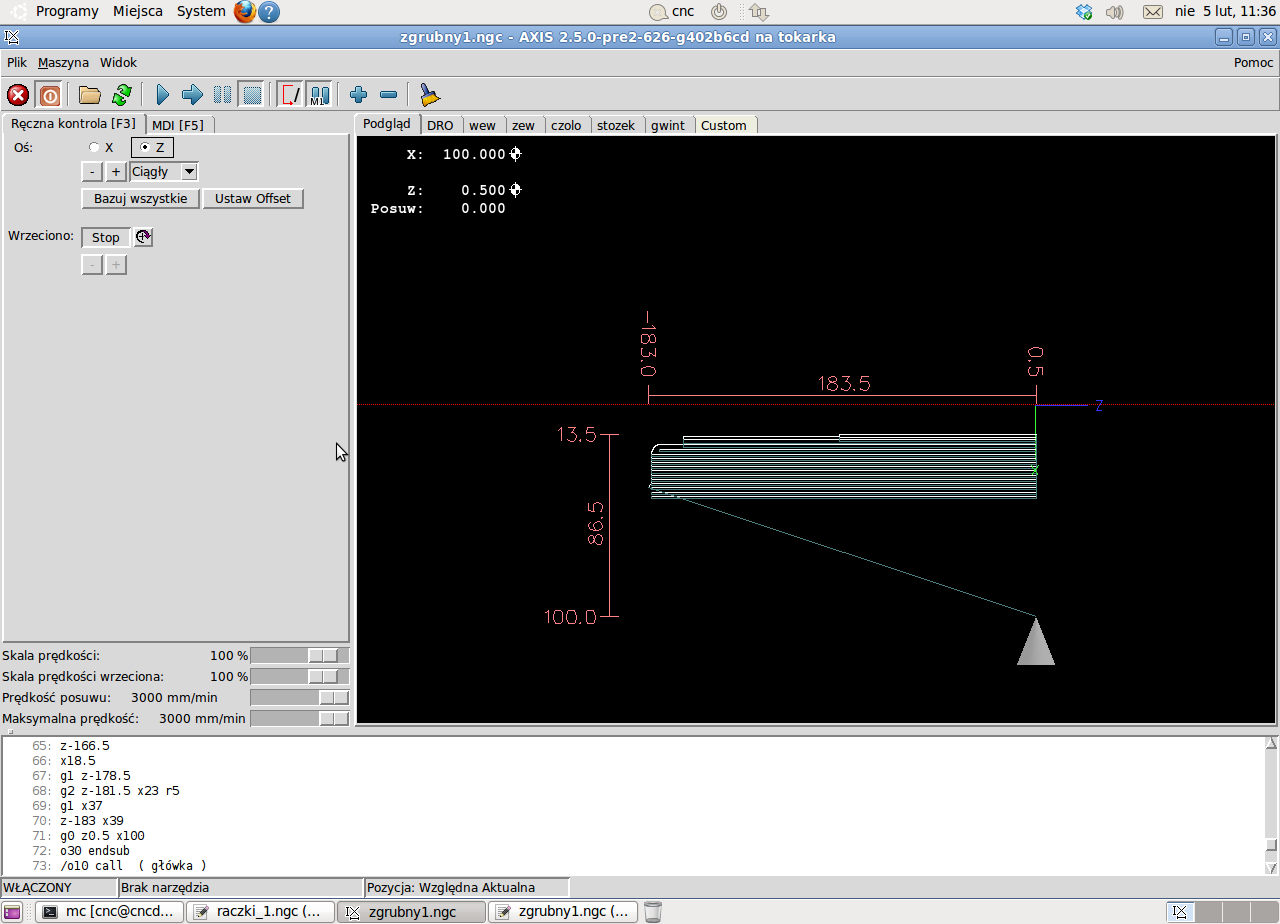Viewport: 1280px width, 924px height.
Task: Open volume control tray icon
Action: pyautogui.click(x=1115, y=12)
